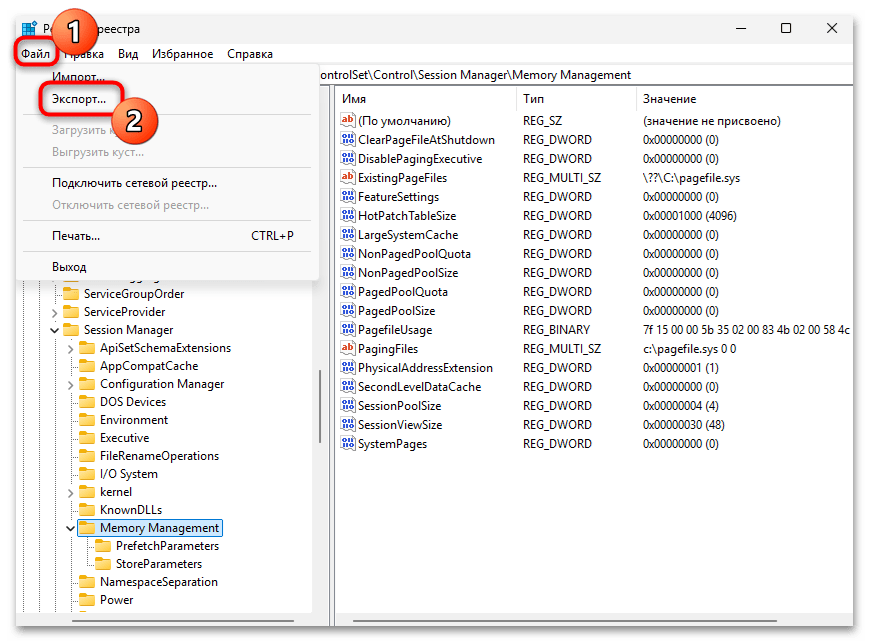Screen dimensions: 869x642
Task: Open the Справка menu
Action: [250, 54]
